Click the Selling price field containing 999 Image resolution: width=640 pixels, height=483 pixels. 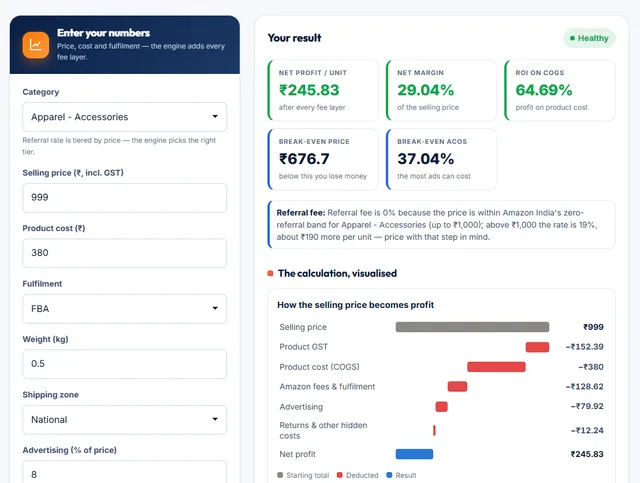(x=124, y=198)
